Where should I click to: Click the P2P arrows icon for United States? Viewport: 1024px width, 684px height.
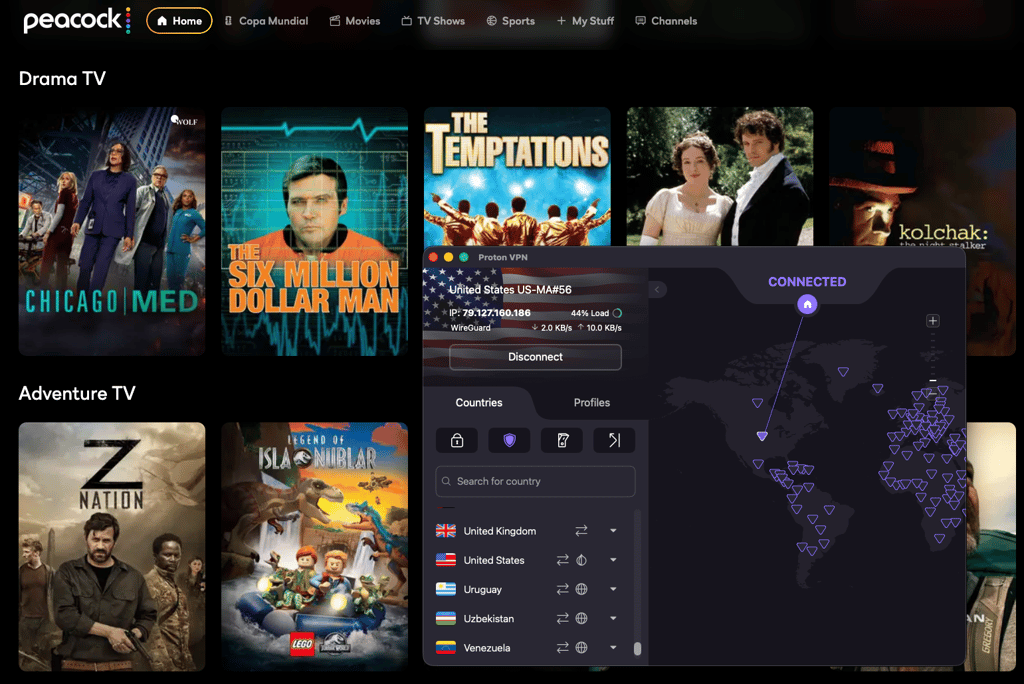coord(562,560)
